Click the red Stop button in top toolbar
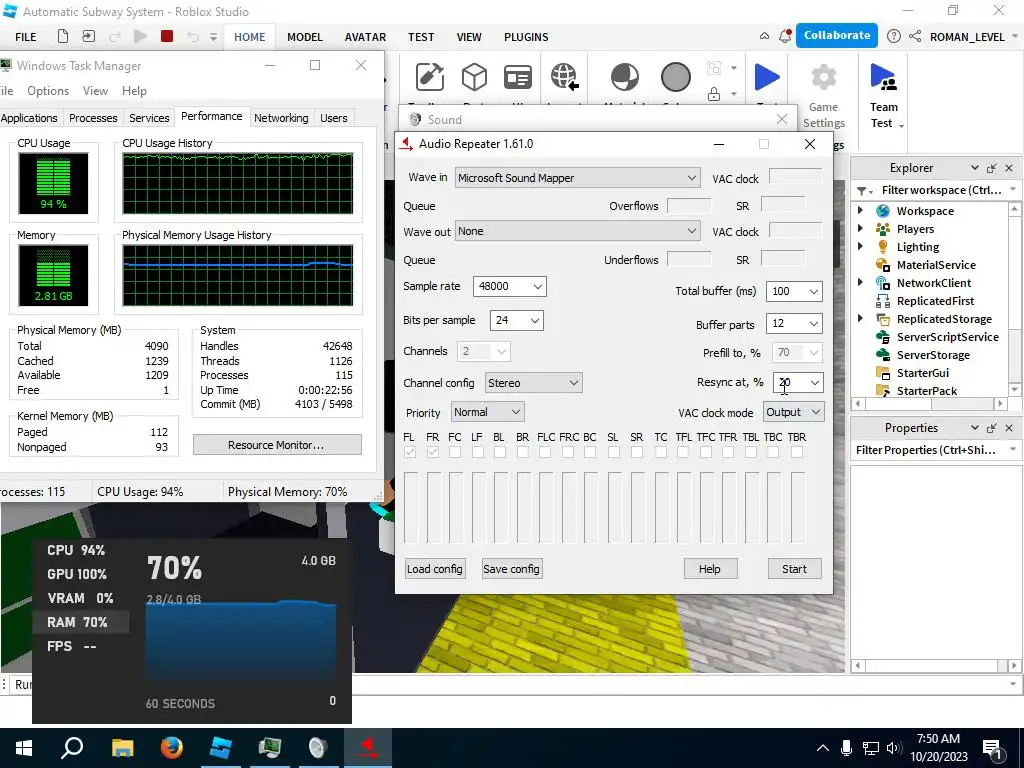This screenshot has width=1024, height=768. tap(167, 37)
